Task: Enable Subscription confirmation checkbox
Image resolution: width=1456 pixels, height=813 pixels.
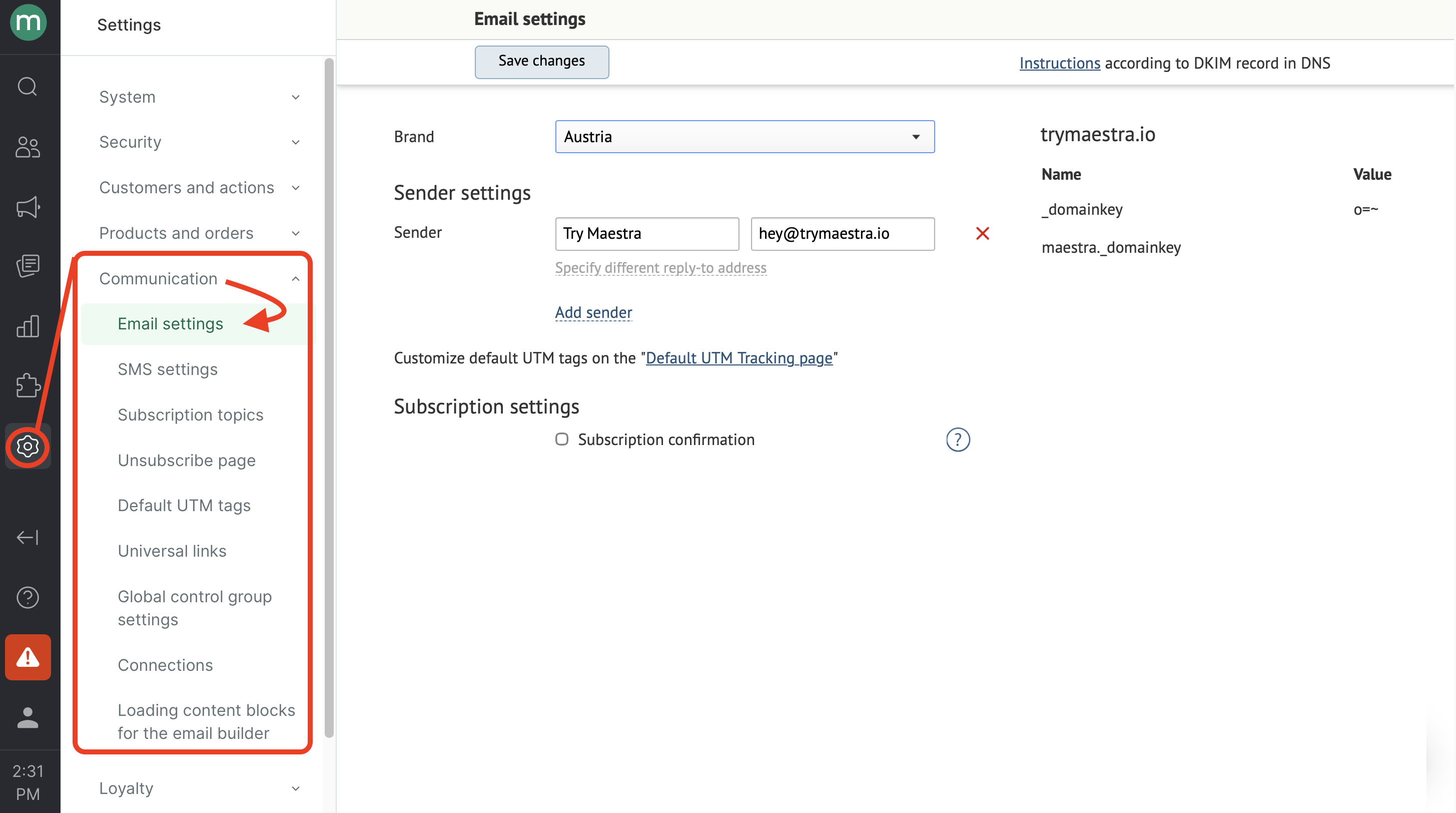Action: coord(562,440)
